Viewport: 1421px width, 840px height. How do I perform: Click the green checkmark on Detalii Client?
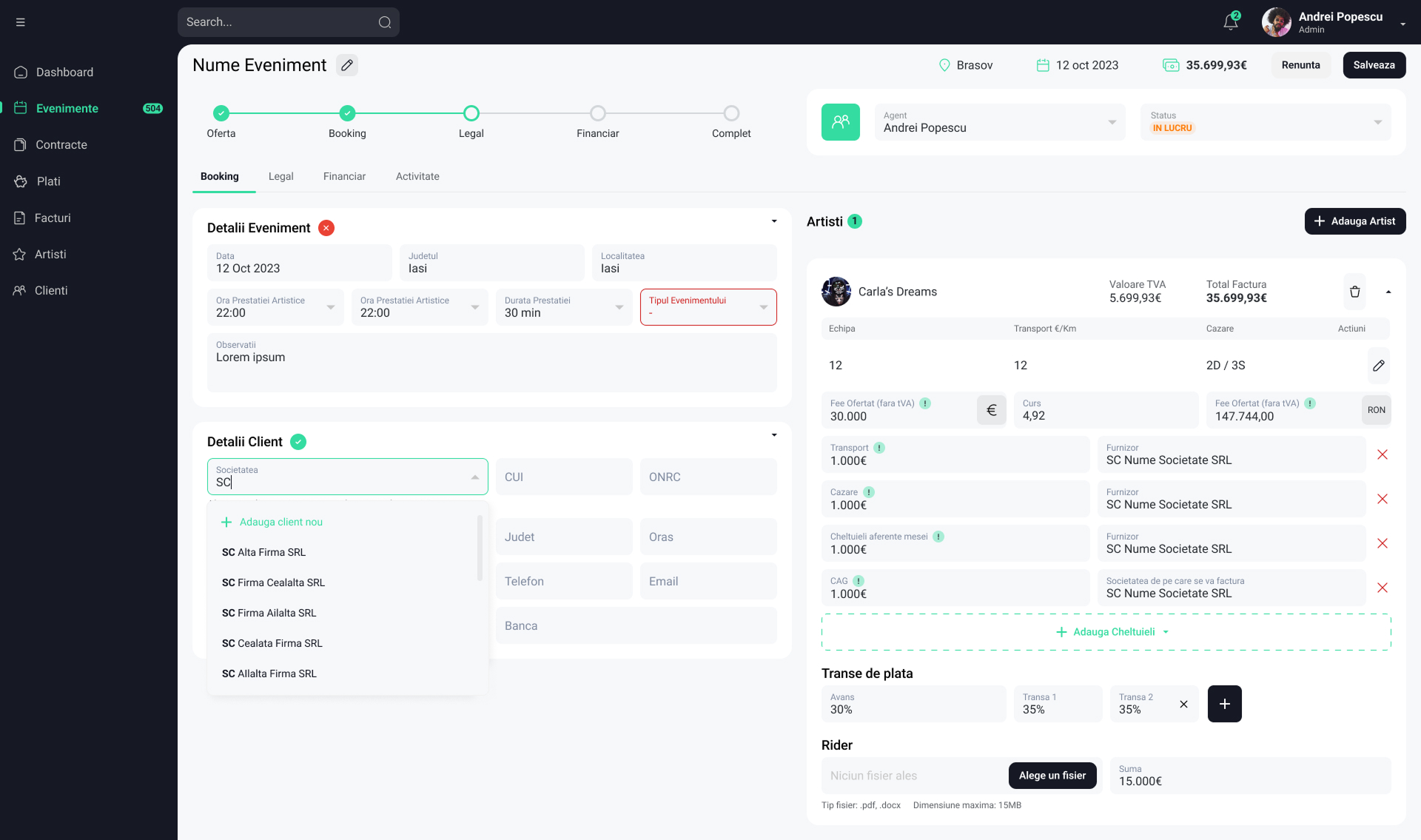click(x=298, y=440)
